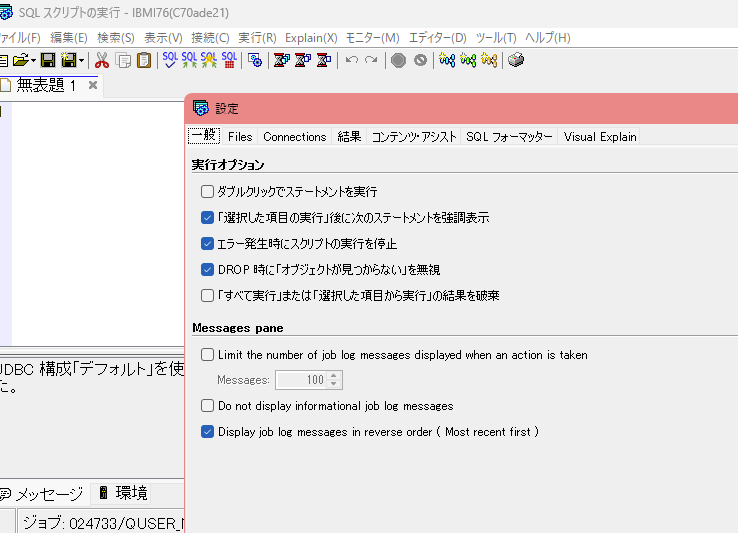Open the ヘルプ(H) menu
This screenshot has width=738, height=533.
click(x=547, y=38)
